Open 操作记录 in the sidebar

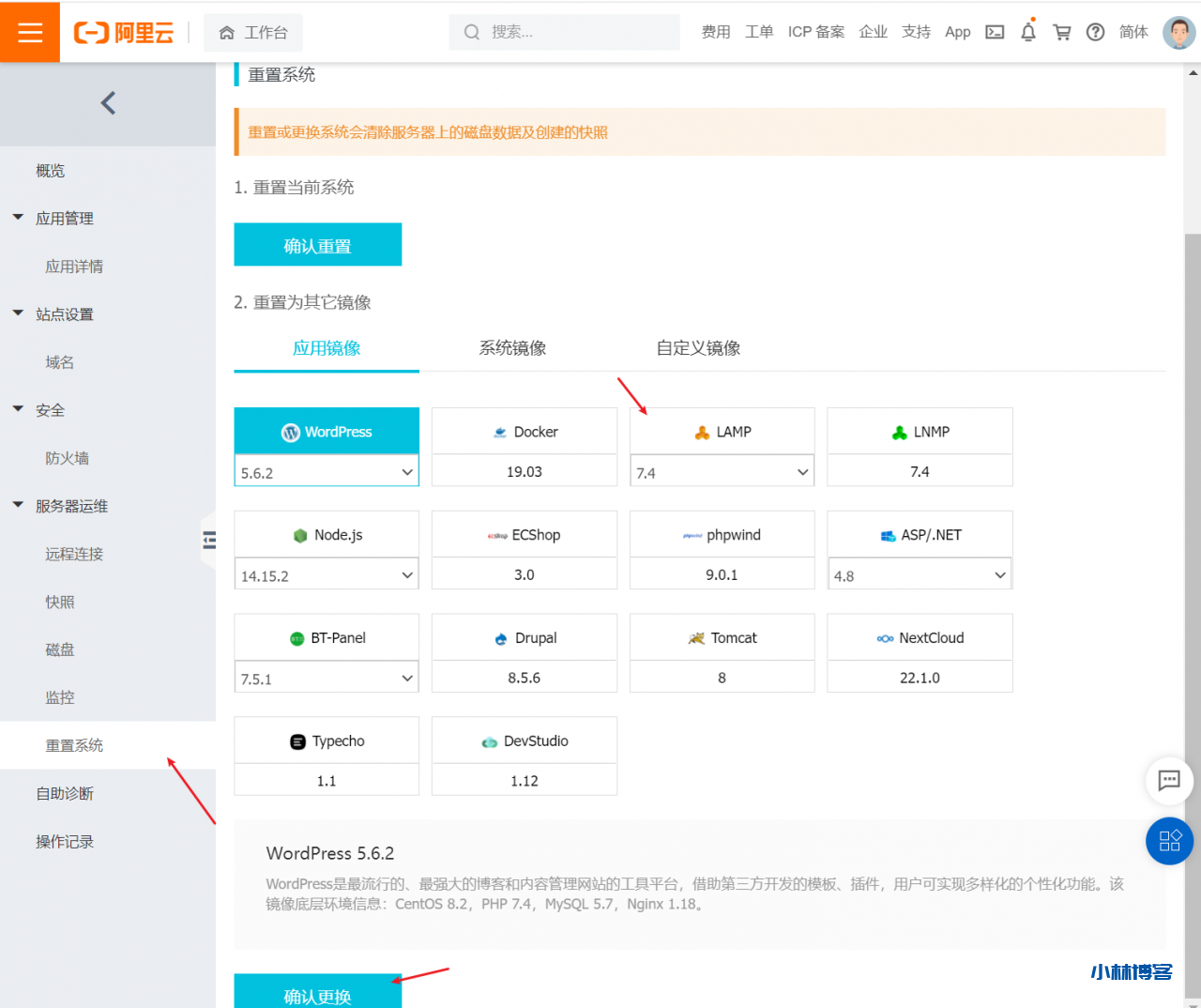pos(65,841)
